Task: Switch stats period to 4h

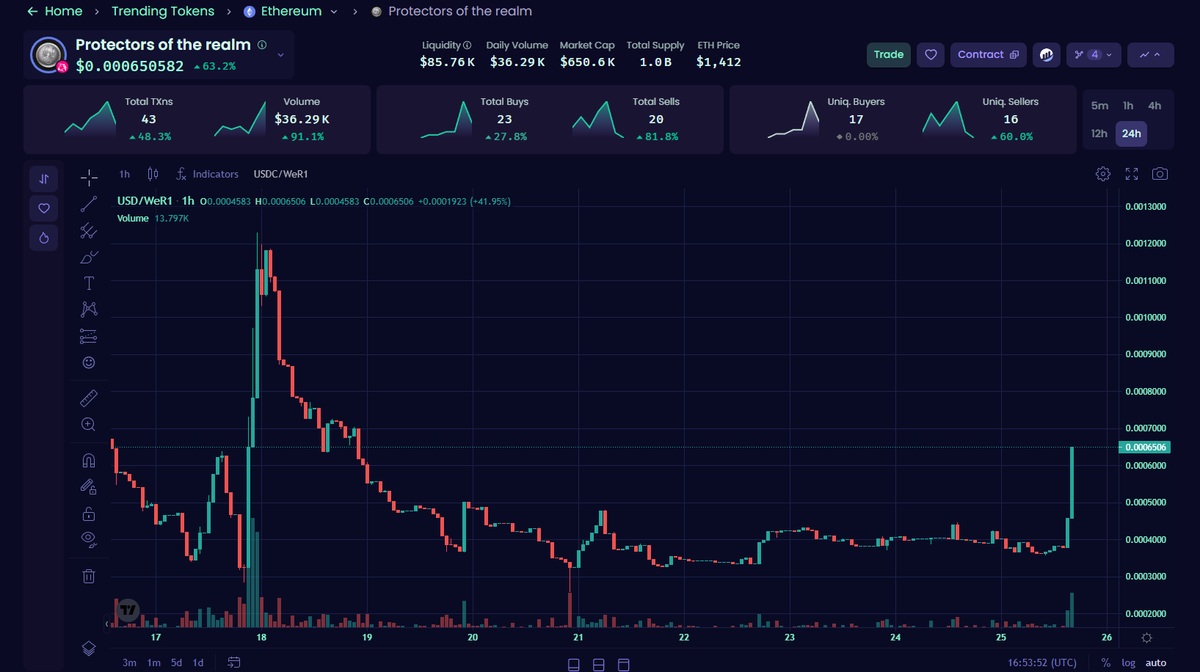Action: pyautogui.click(x=1153, y=104)
